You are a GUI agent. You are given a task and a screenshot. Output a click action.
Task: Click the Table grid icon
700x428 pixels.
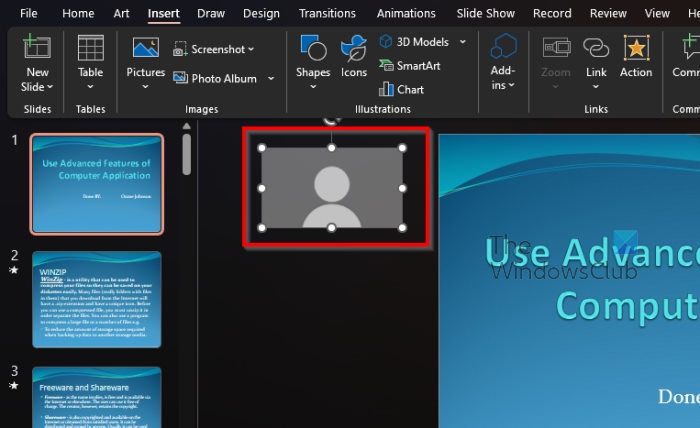pos(91,47)
